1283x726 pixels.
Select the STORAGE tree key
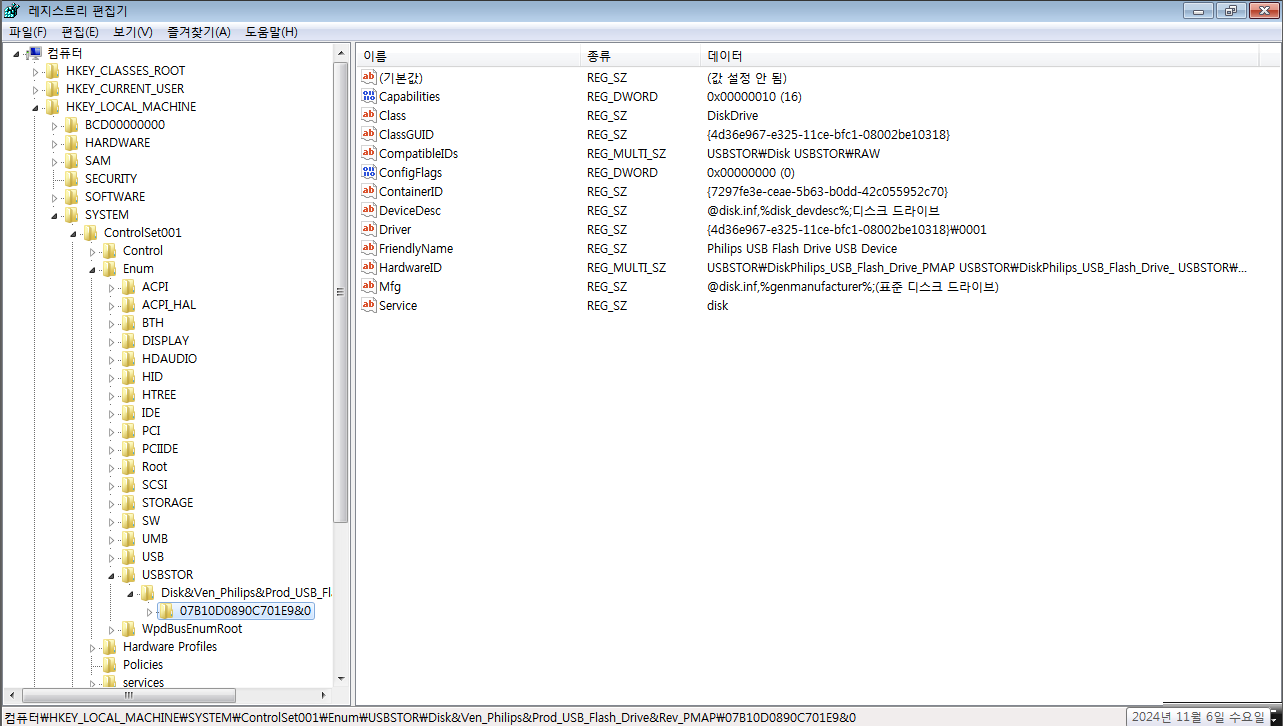(x=167, y=503)
